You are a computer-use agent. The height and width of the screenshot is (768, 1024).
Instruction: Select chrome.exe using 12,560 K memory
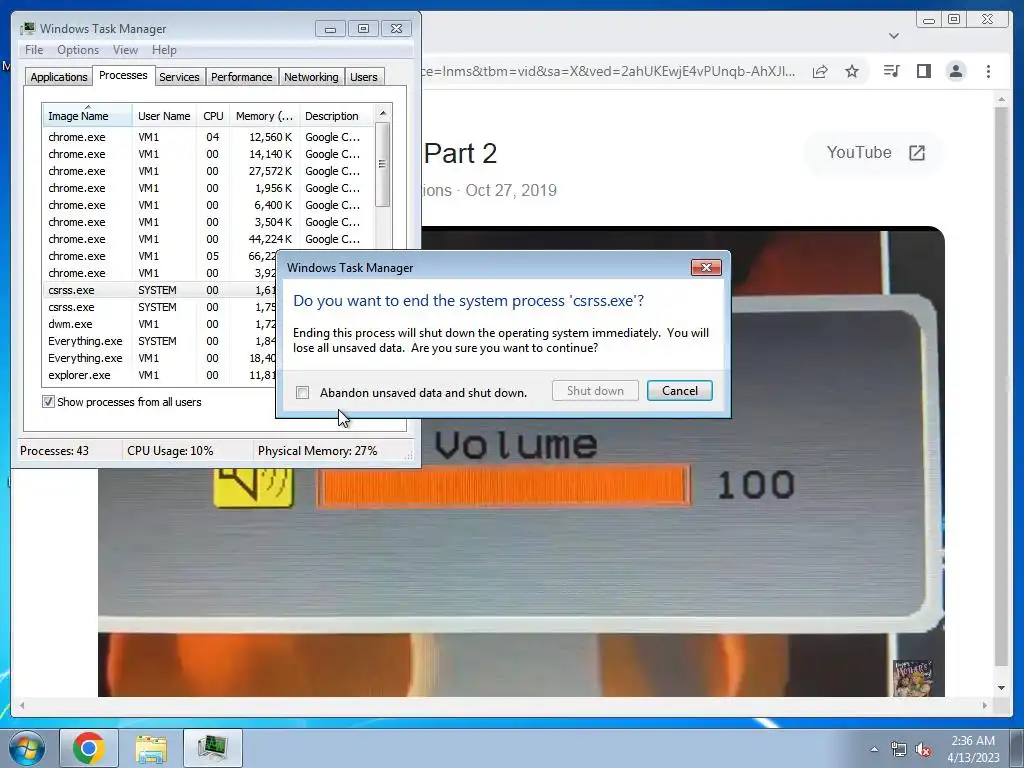[x=209, y=137]
